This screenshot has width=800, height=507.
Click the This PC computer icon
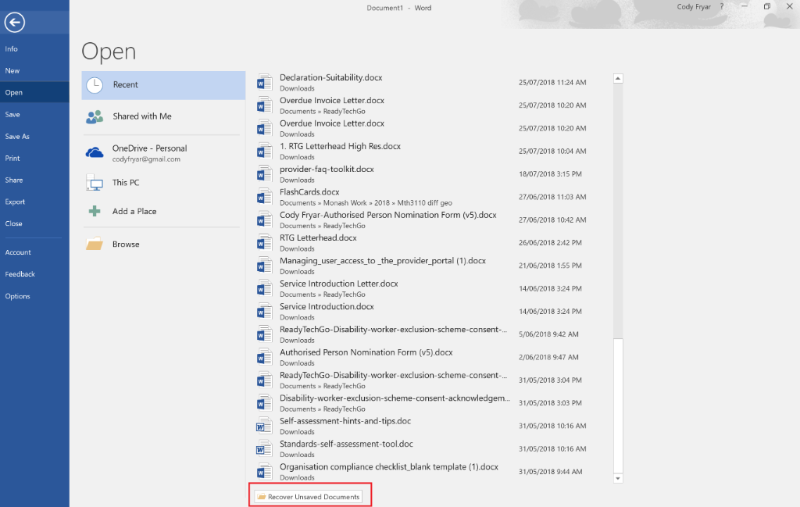94,183
